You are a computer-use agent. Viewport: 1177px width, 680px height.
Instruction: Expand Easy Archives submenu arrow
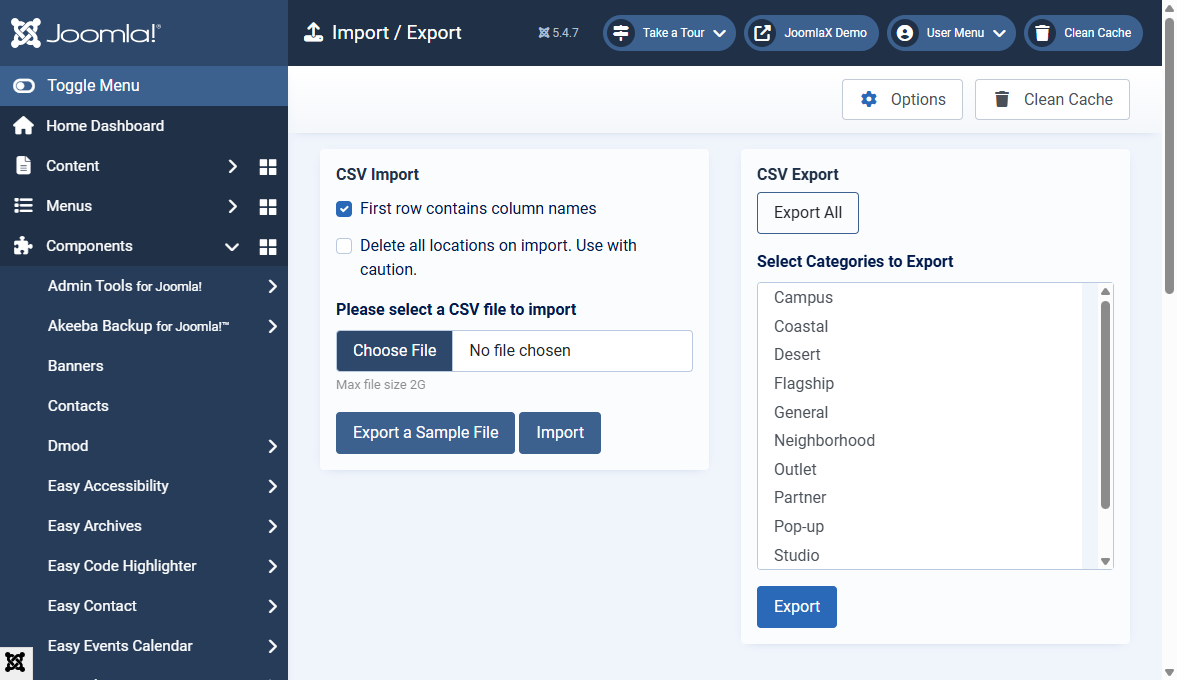tap(272, 526)
